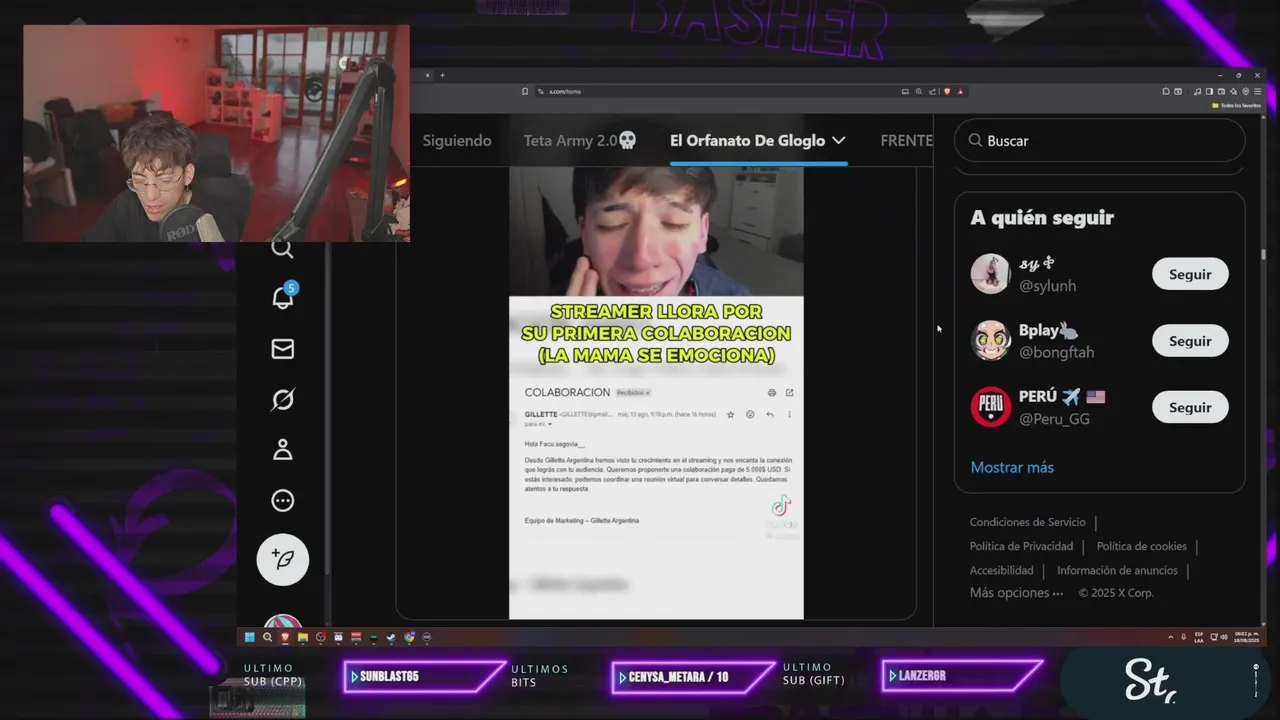This screenshot has width=1280, height=720.
Task: Expand the system tray hidden icons chevron
Action: pos(1171,637)
